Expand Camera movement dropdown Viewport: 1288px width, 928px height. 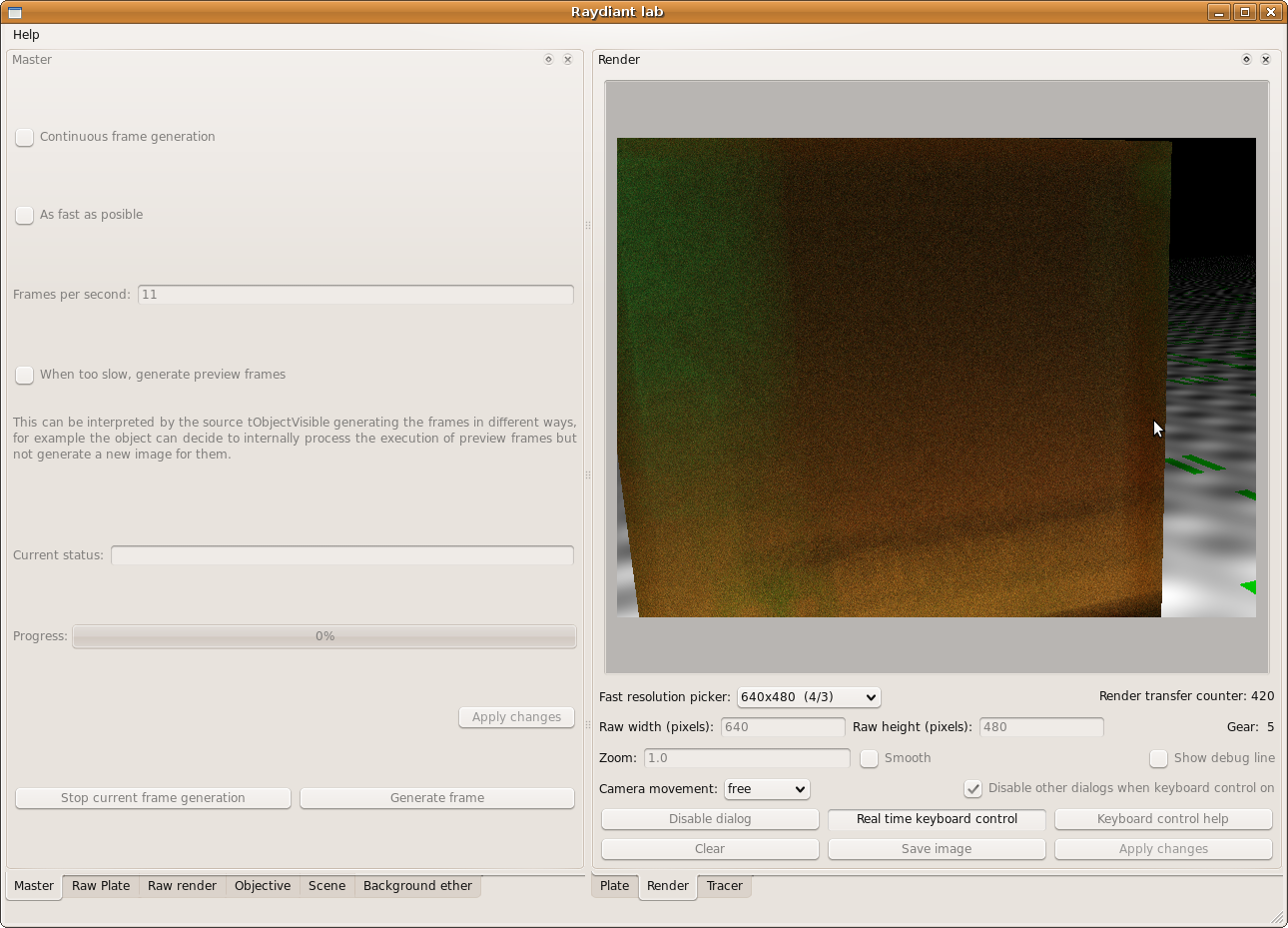[767, 789]
